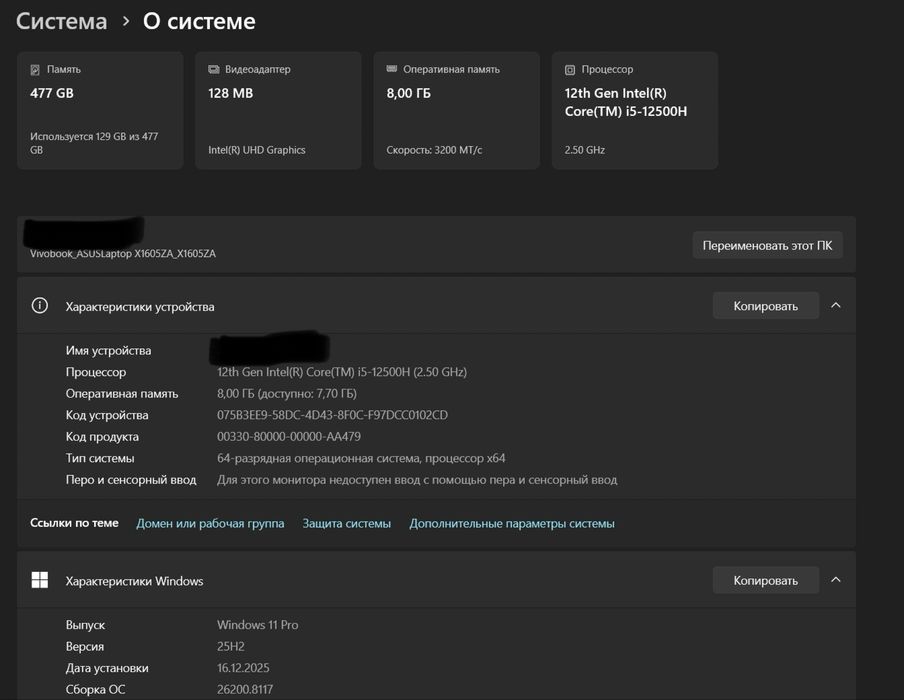
Task: Copy Windows specs via Копировать button
Action: (x=766, y=580)
